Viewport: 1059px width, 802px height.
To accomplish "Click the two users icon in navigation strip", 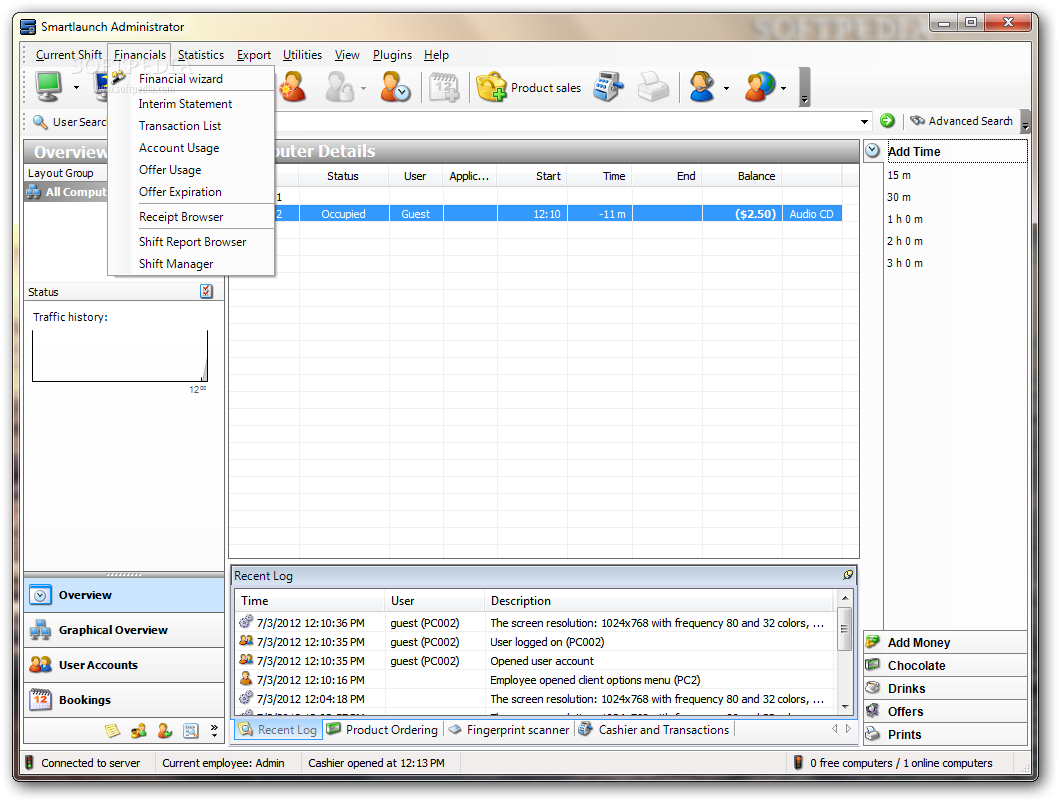I will click(139, 730).
